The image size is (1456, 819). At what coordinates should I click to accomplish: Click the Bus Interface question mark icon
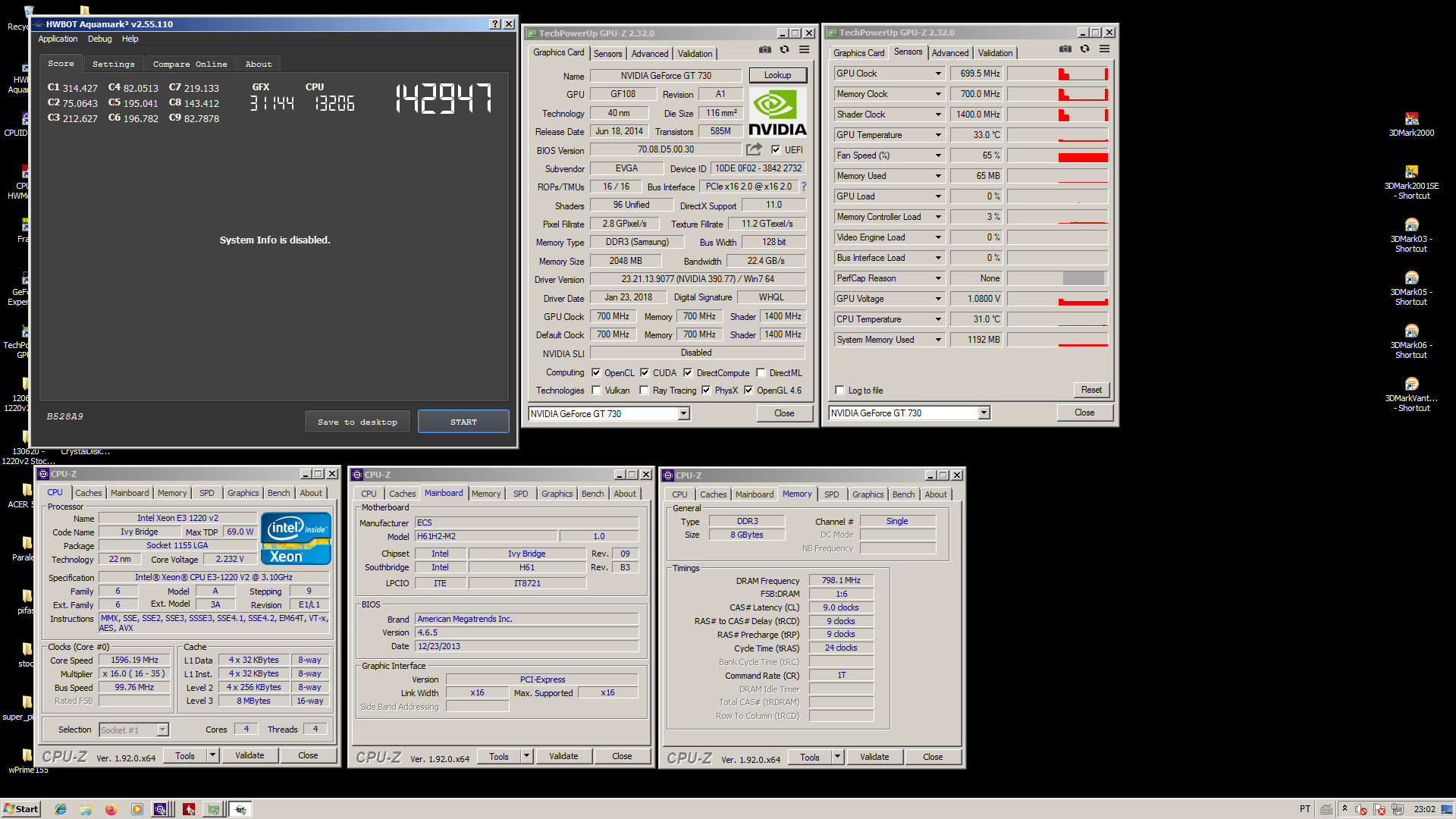(804, 187)
